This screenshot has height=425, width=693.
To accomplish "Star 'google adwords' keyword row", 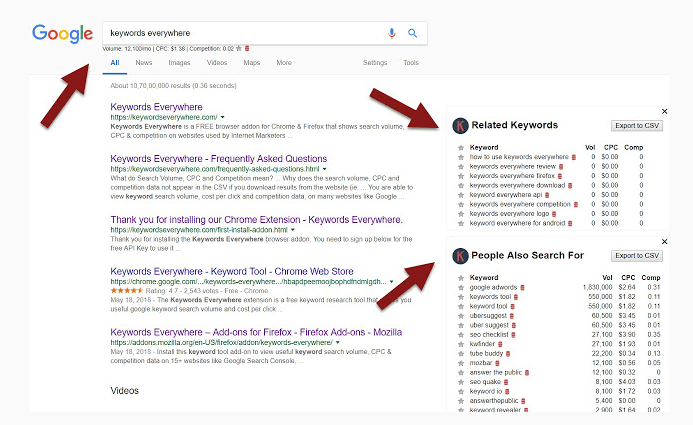I will pyautogui.click(x=461, y=288).
